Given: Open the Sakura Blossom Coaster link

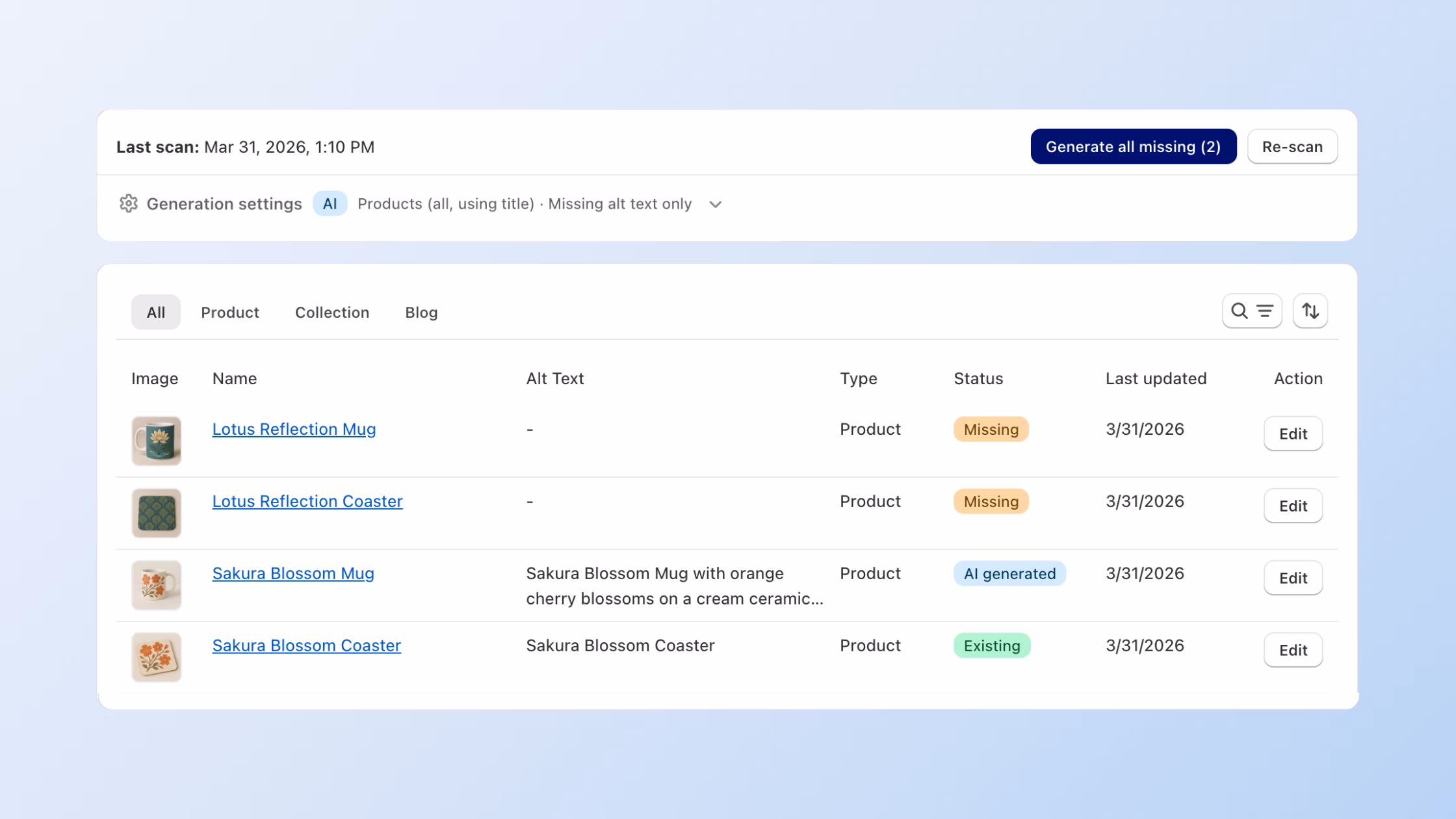Looking at the screenshot, I should tap(306, 645).
